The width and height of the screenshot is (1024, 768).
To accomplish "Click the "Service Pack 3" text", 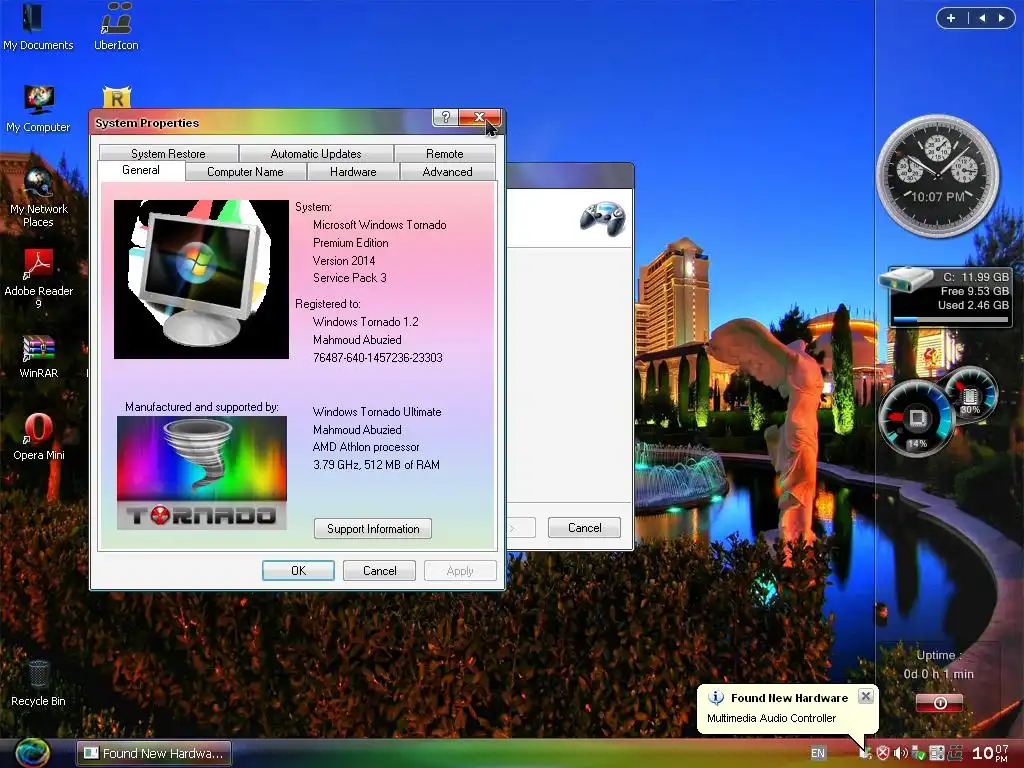I will 349,278.
